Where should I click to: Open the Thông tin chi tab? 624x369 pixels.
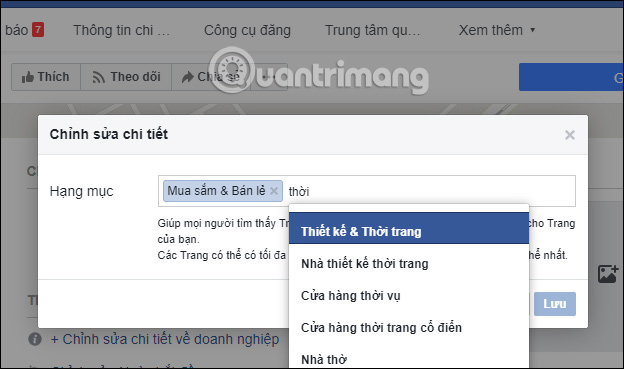121,30
